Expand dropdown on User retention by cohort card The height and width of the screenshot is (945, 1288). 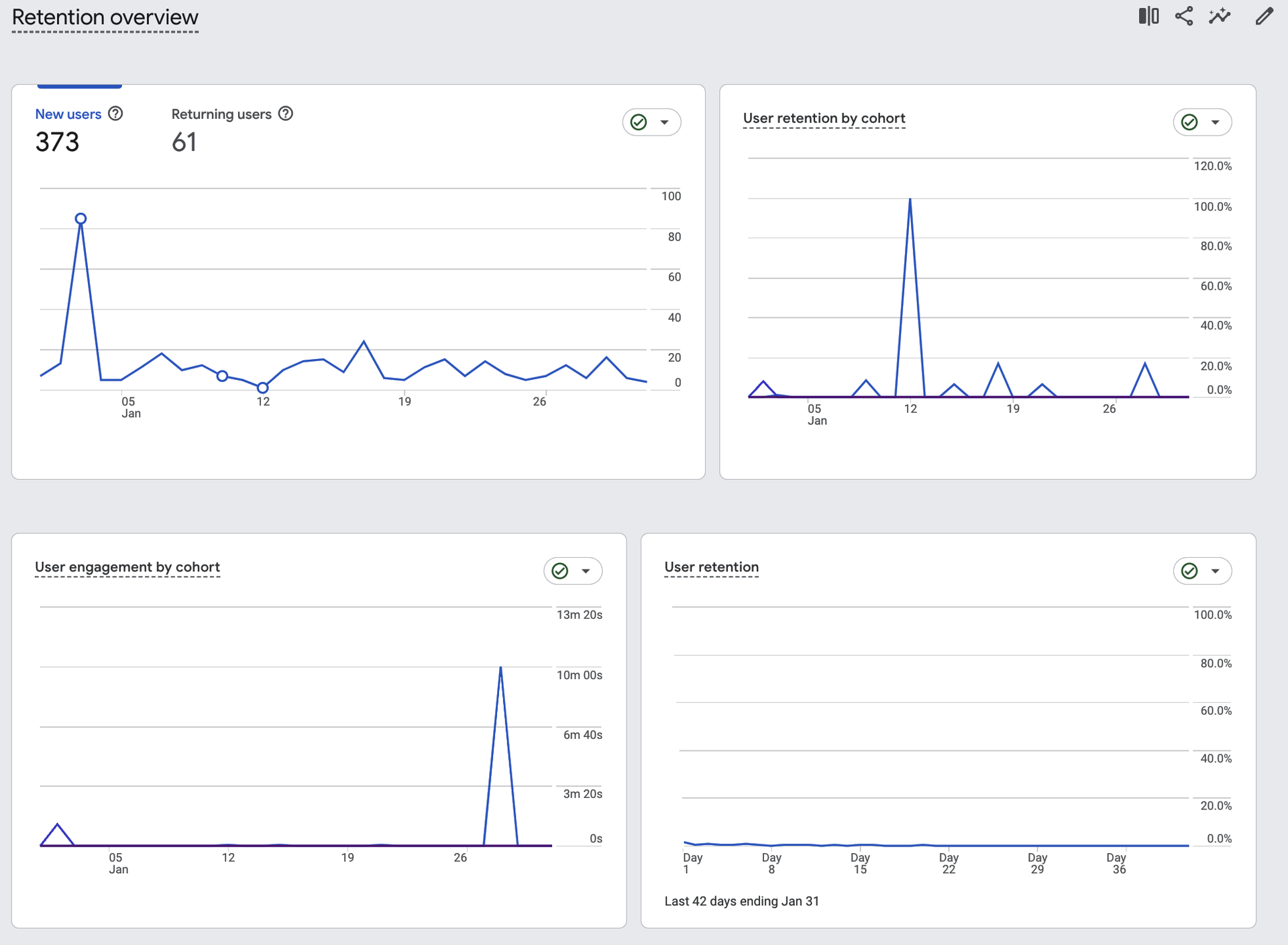pyautogui.click(x=1216, y=122)
